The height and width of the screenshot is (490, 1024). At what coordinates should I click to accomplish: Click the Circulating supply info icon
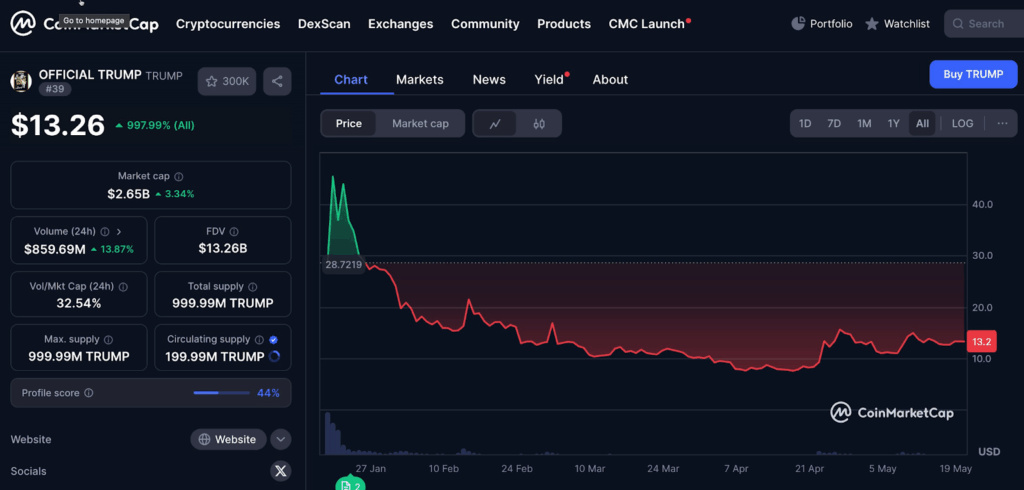click(259, 340)
